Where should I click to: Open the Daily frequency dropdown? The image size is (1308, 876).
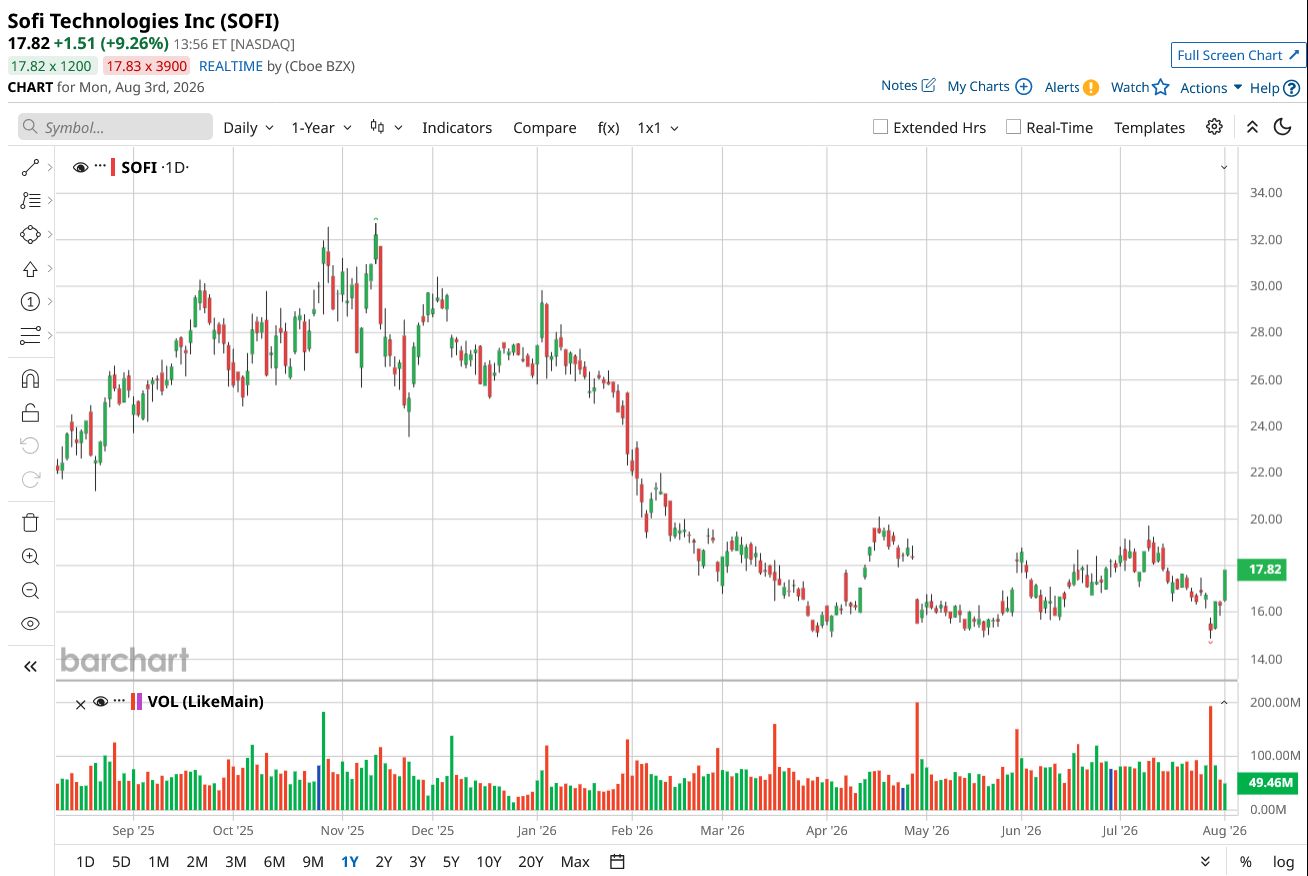[248, 127]
